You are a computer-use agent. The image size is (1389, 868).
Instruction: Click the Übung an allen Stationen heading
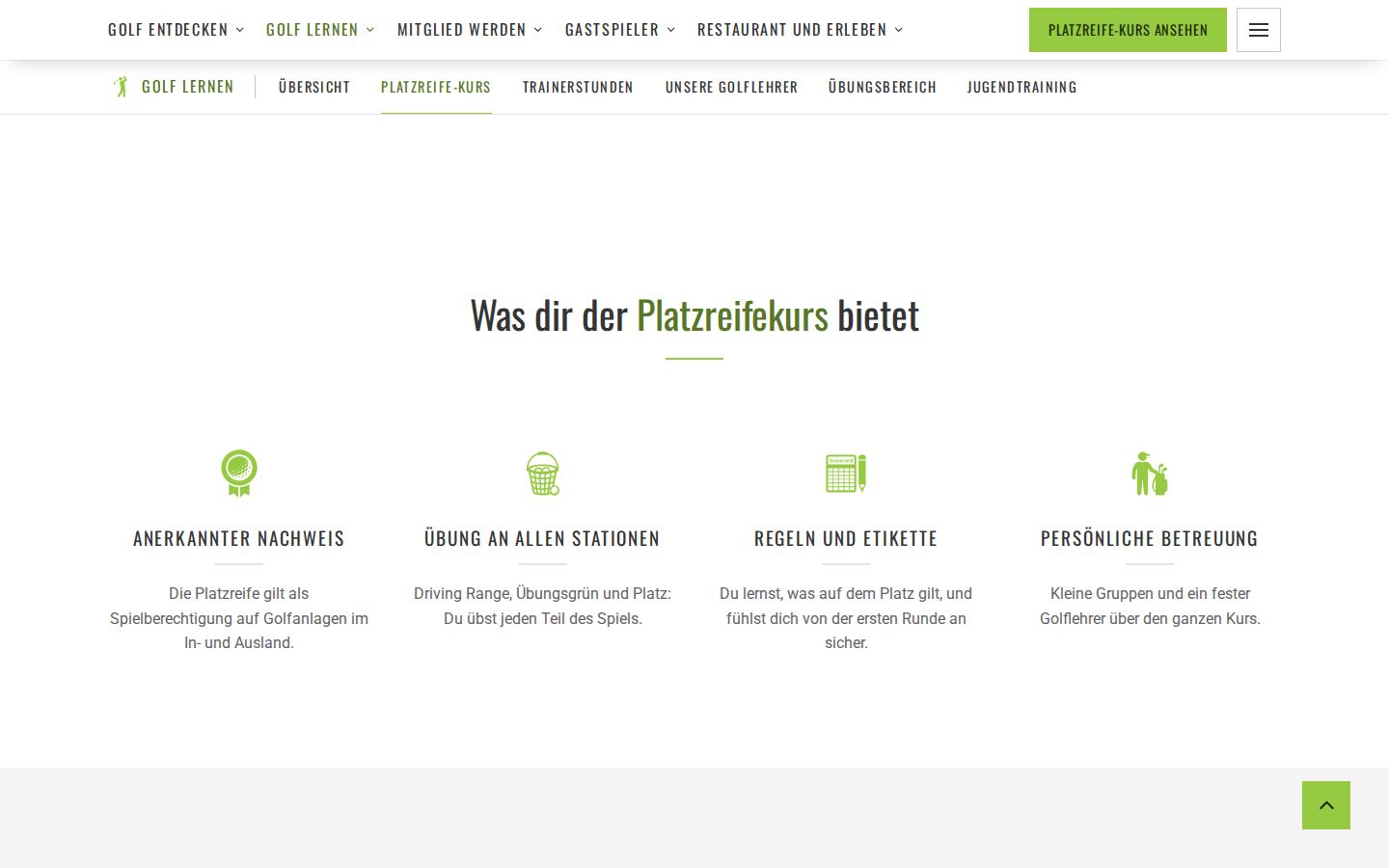pyautogui.click(x=542, y=538)
